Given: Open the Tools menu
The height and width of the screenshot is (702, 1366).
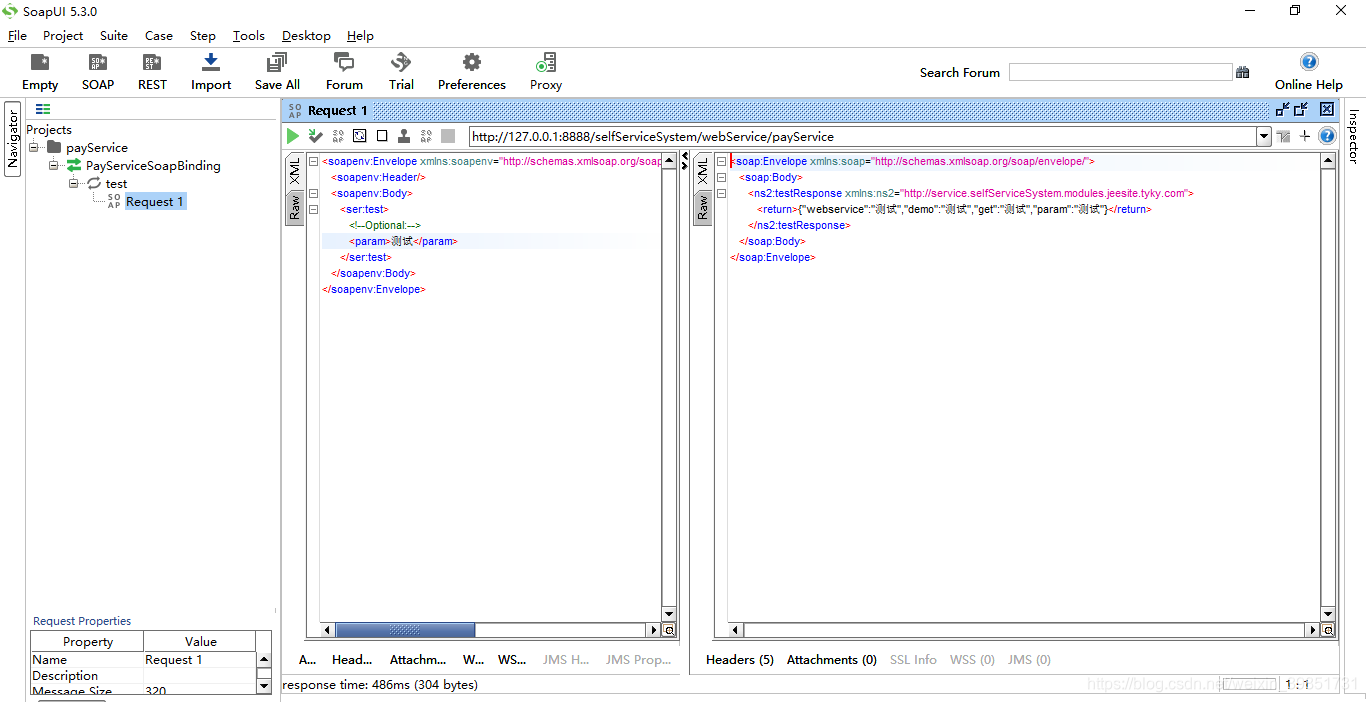Looking at the screenshot, I should point(249,35).
